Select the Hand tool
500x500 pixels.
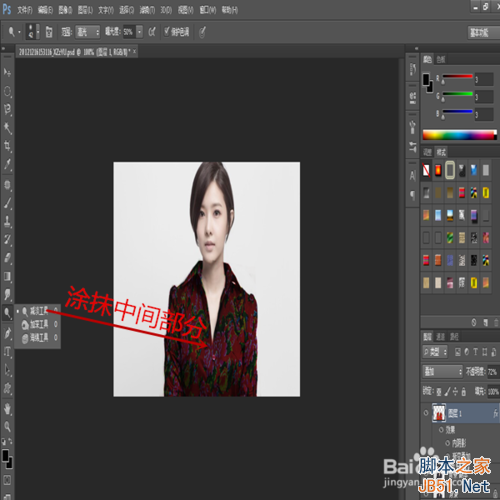tap(7, 408)
